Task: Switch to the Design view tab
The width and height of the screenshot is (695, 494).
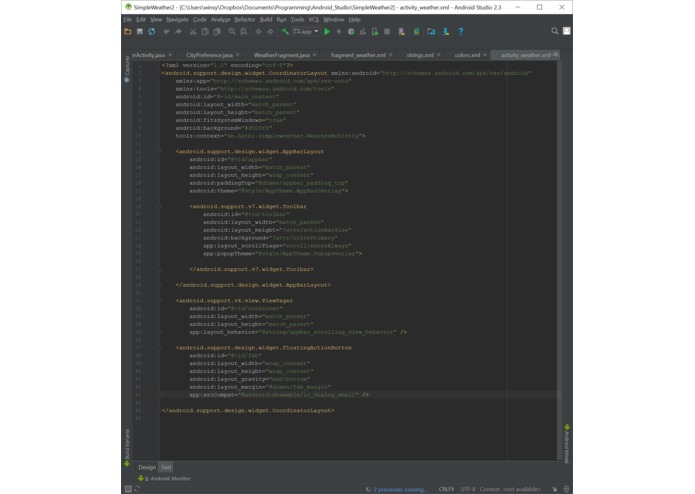Action: [147, 467]
